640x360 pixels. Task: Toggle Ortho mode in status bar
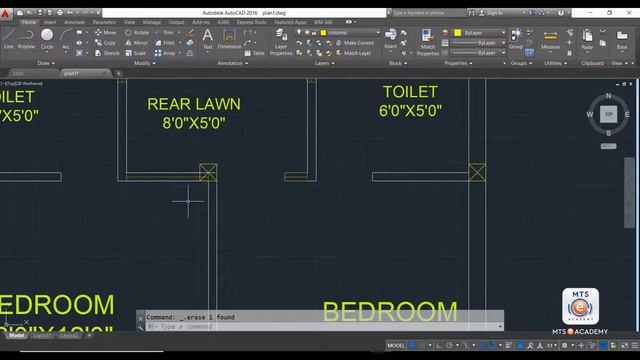point(440,345)
